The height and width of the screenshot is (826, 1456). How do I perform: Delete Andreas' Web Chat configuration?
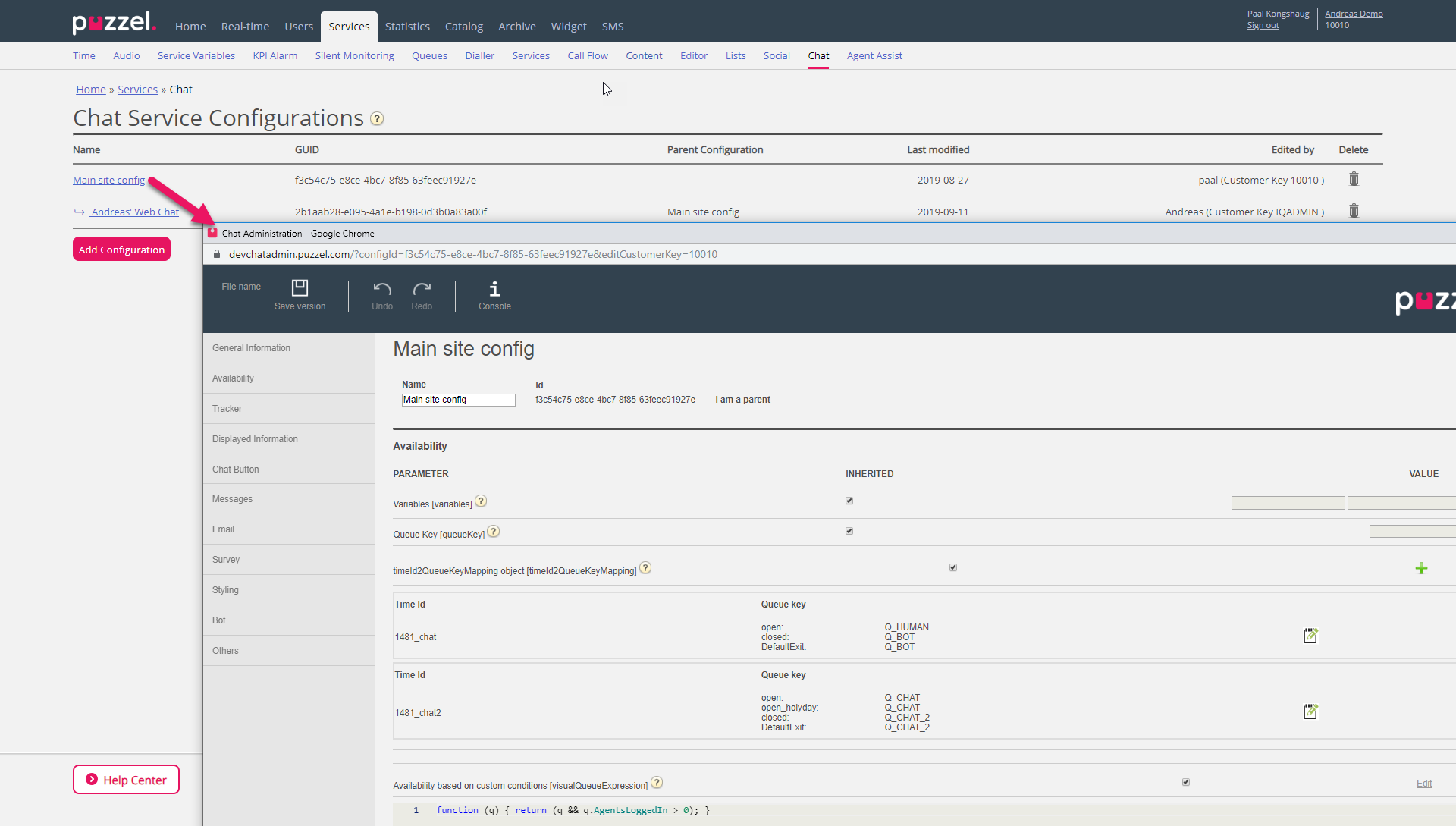pyautogui.click(x=1354, y=212)
